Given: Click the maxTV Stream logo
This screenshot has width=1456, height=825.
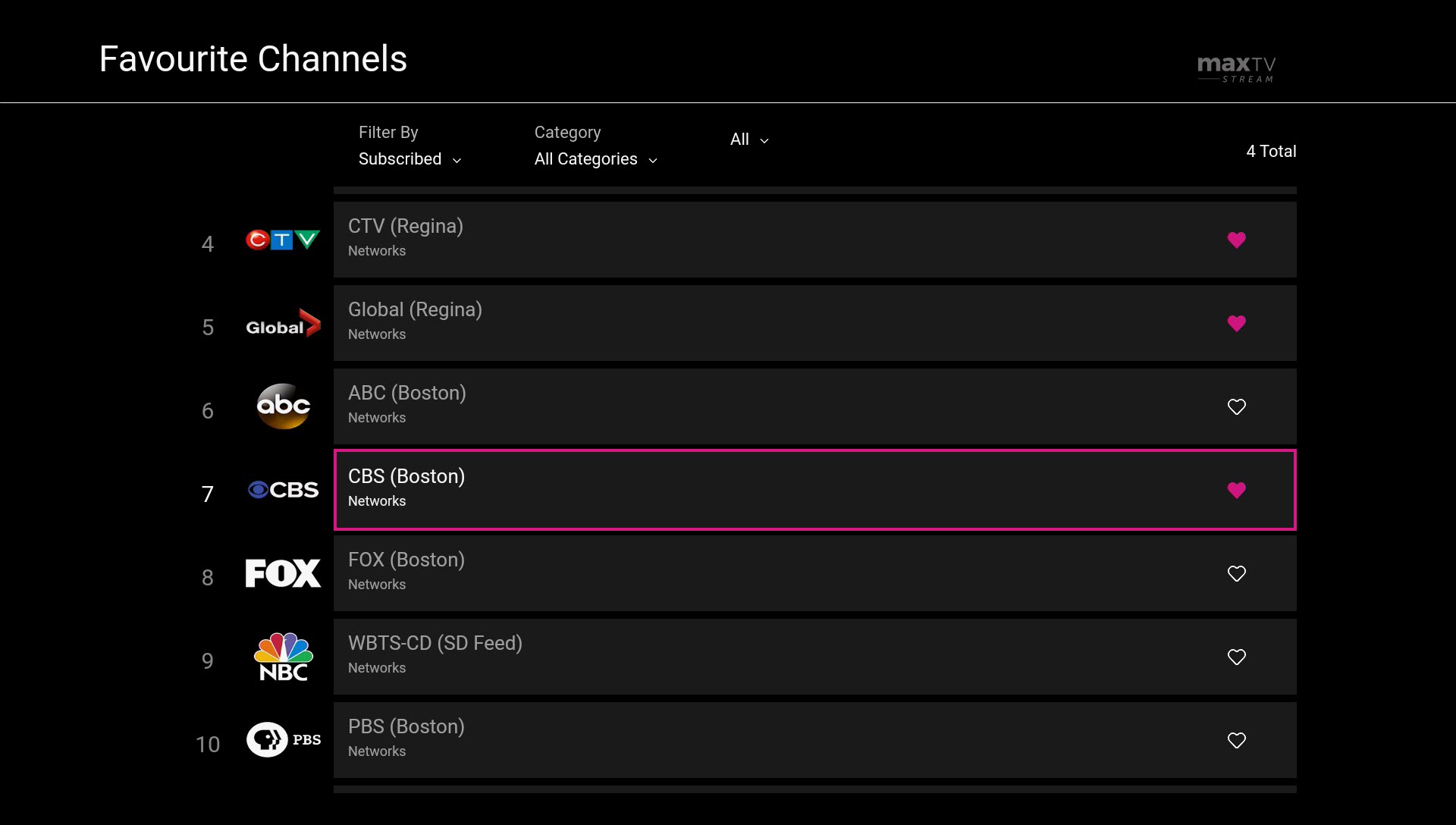Looking at the screenshot, I should pyautogui.click(x=1236, y=69).
